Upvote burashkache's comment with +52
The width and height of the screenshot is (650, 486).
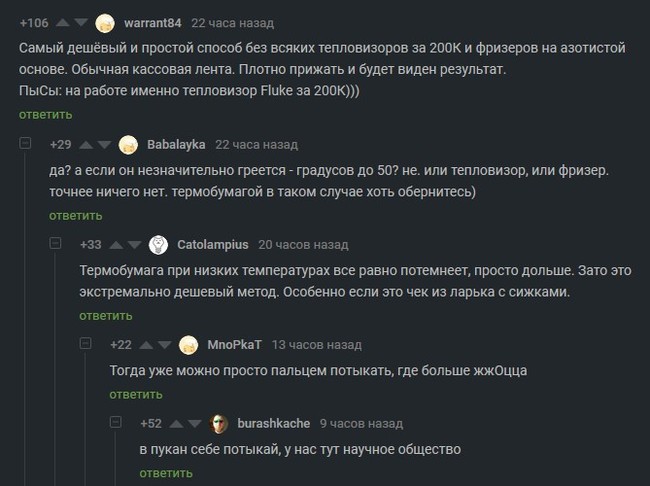point(176,423)
